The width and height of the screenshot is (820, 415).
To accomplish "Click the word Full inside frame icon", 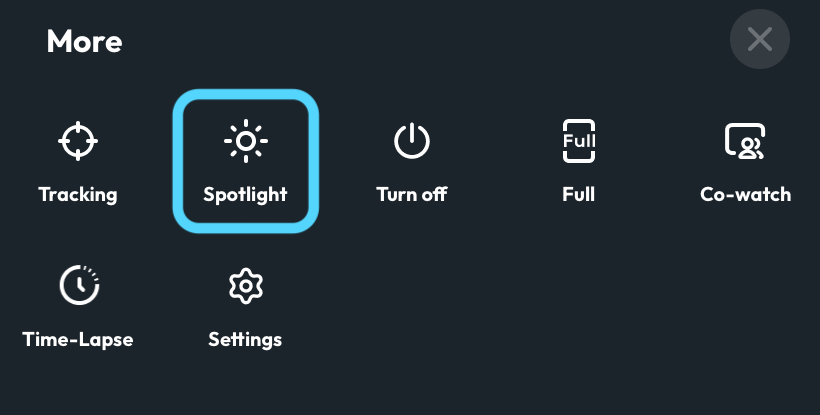I will [x=578, y=141].
